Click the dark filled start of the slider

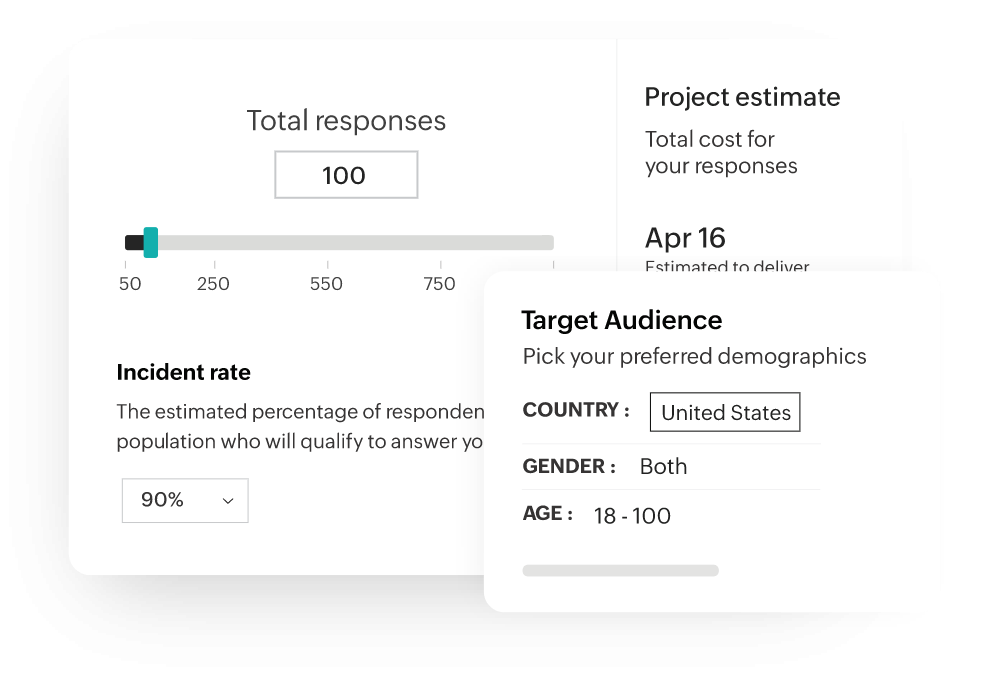133,242
